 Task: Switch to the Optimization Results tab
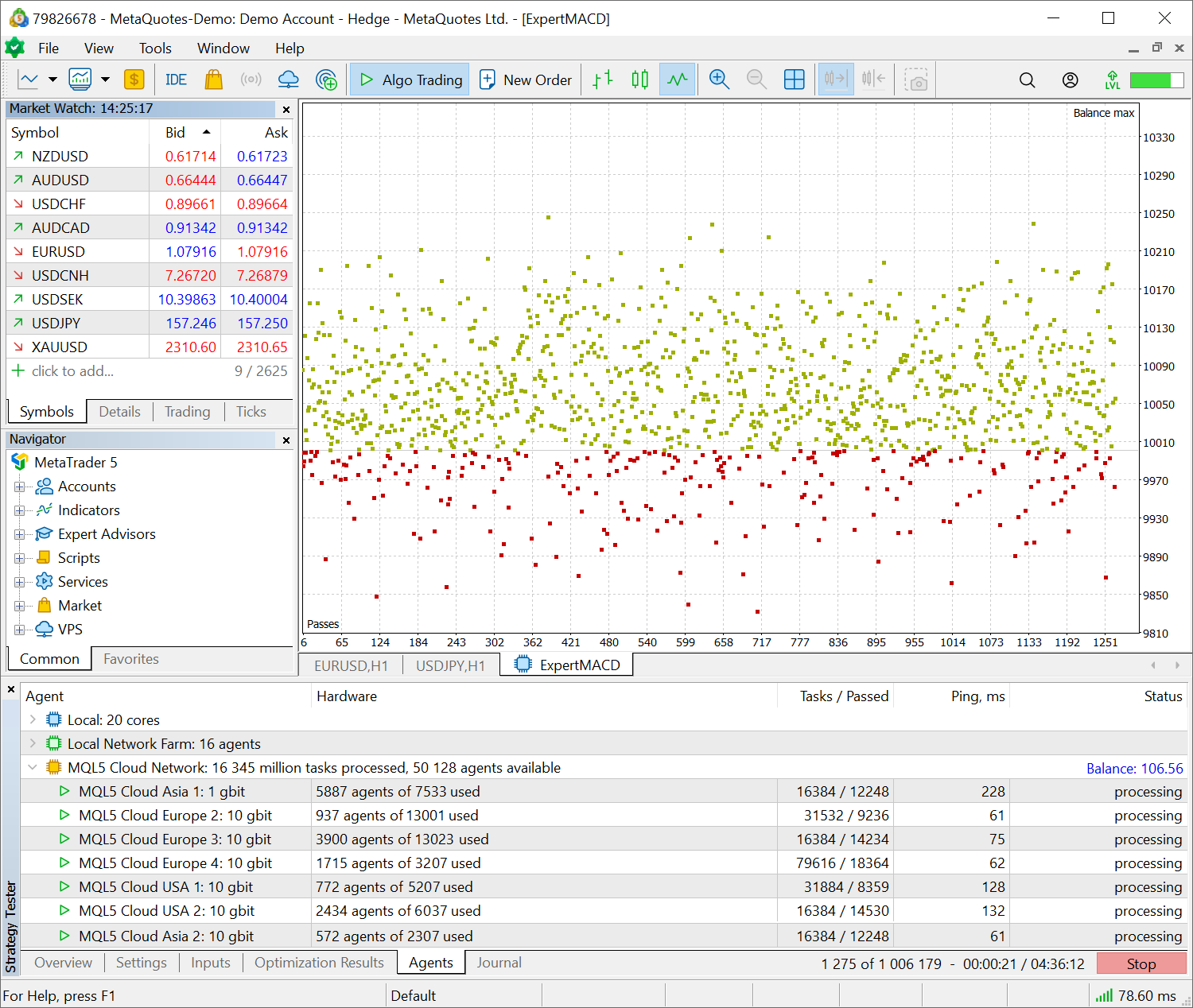pyautogui.click(x=319, y=963)
